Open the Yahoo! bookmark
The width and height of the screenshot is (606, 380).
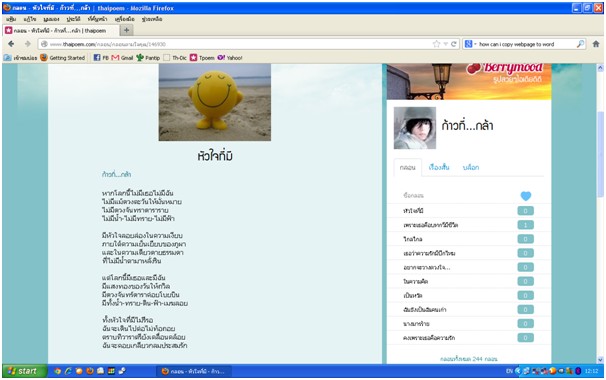230,58
